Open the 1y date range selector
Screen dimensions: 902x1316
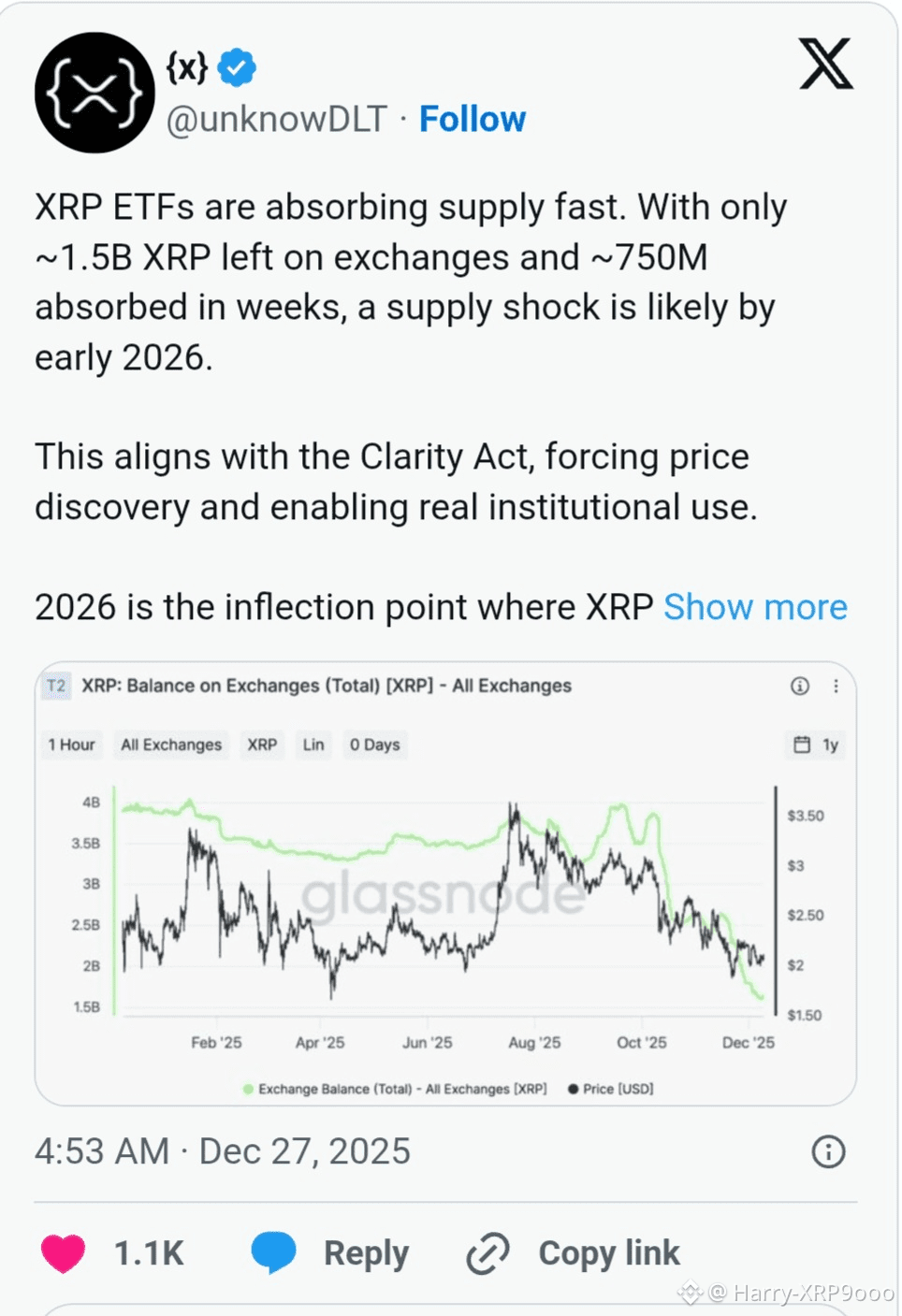point(816,745)
